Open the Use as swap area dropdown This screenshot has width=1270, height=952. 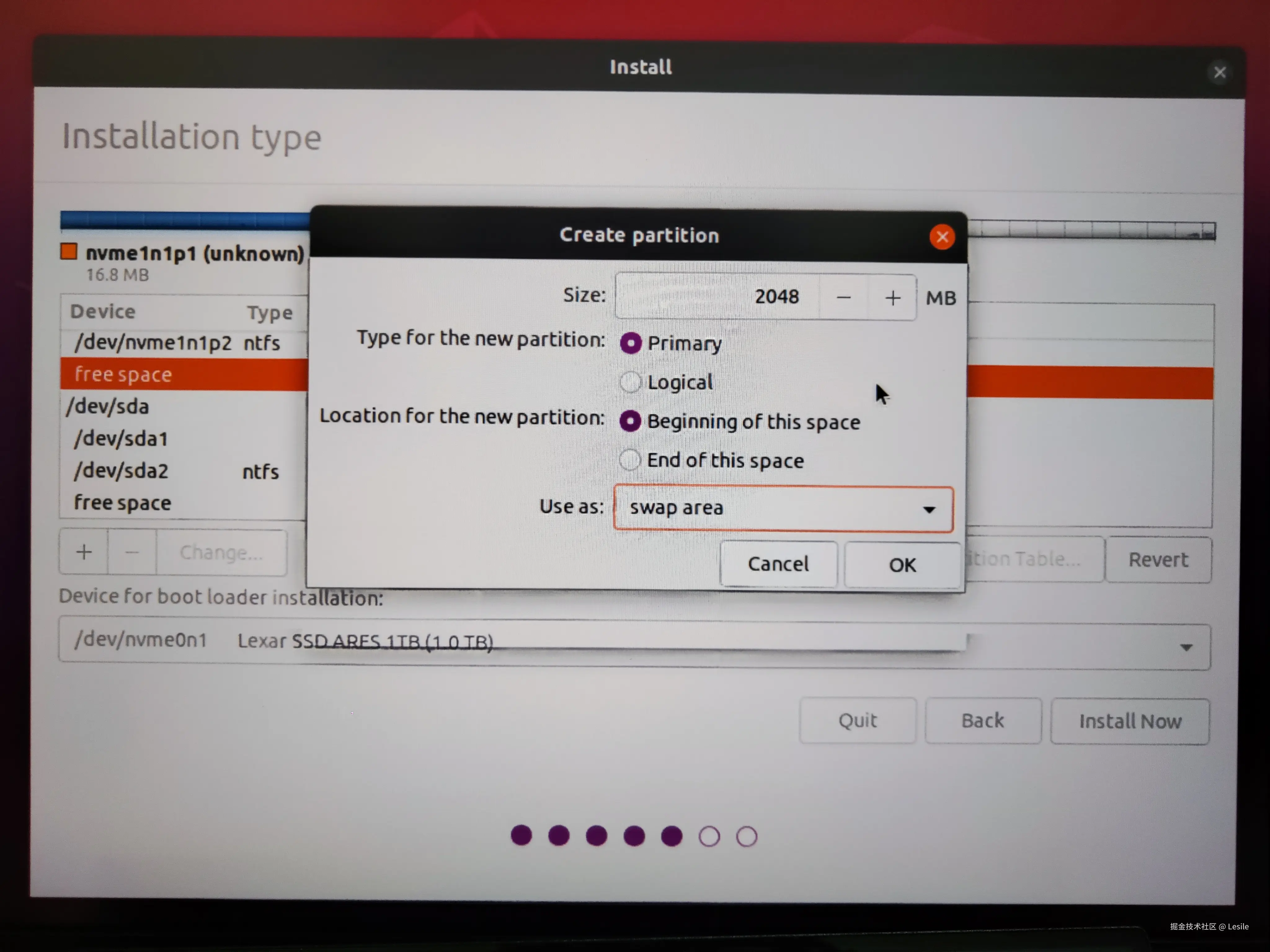(x=783, y=509)
